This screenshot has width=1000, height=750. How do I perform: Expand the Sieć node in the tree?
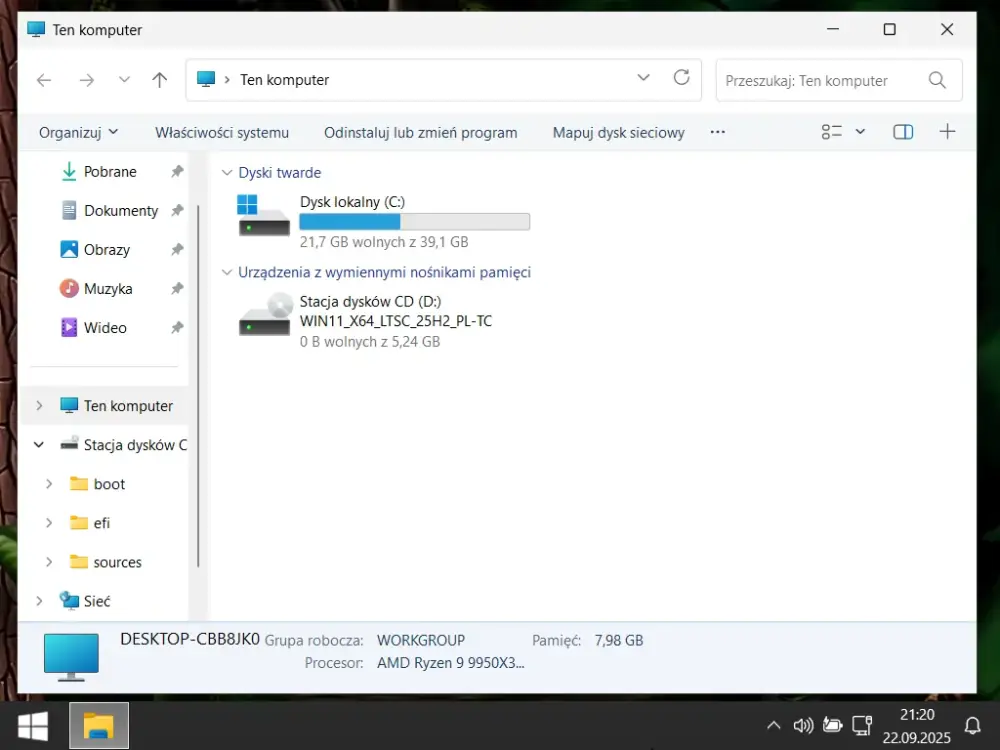40,601
